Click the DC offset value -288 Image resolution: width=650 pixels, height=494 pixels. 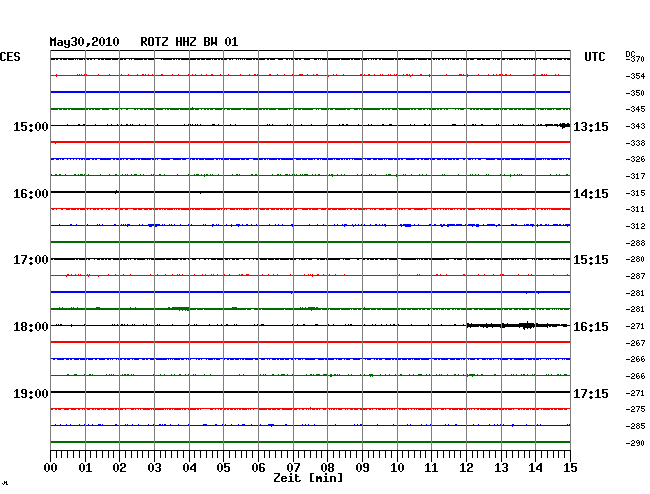pos(635,243)
